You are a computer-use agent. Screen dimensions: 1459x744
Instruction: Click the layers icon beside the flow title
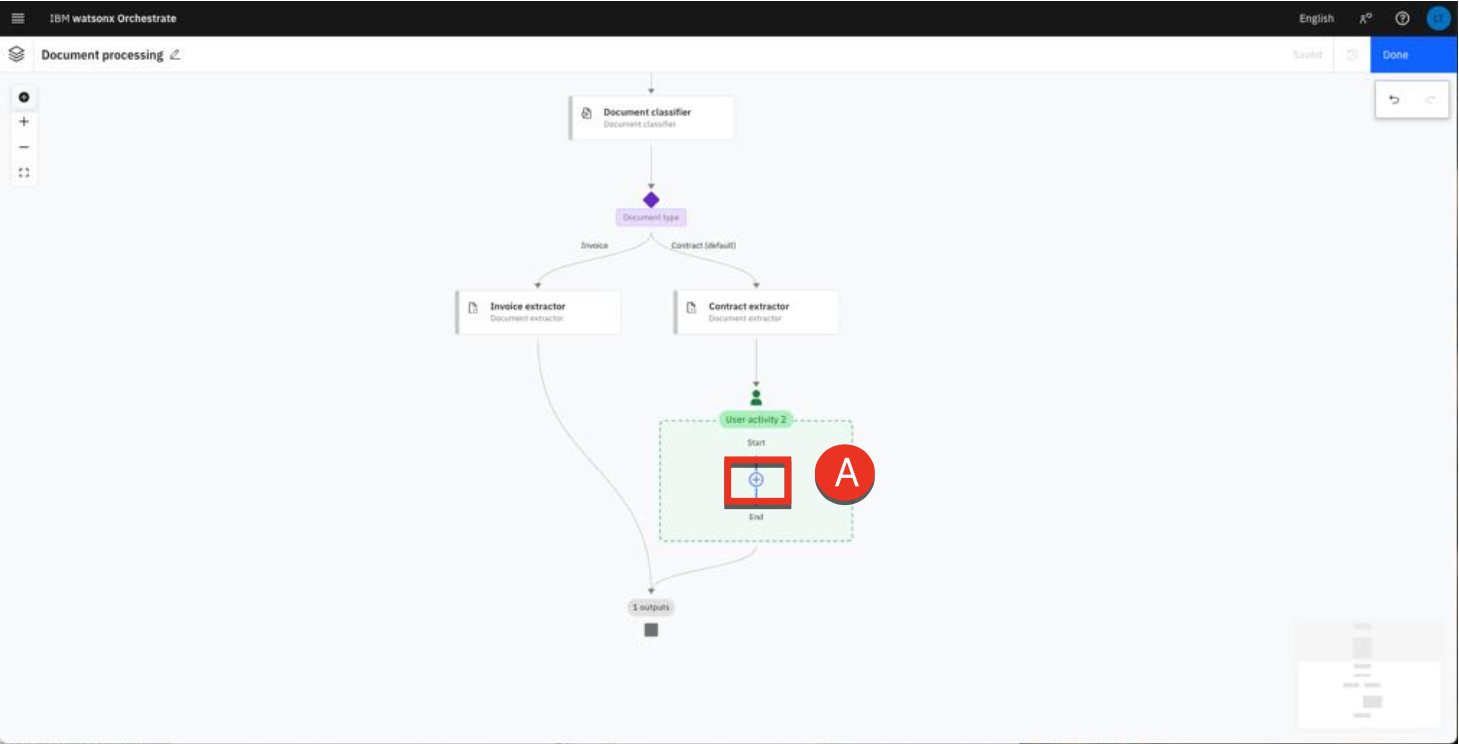pos(16,55)
